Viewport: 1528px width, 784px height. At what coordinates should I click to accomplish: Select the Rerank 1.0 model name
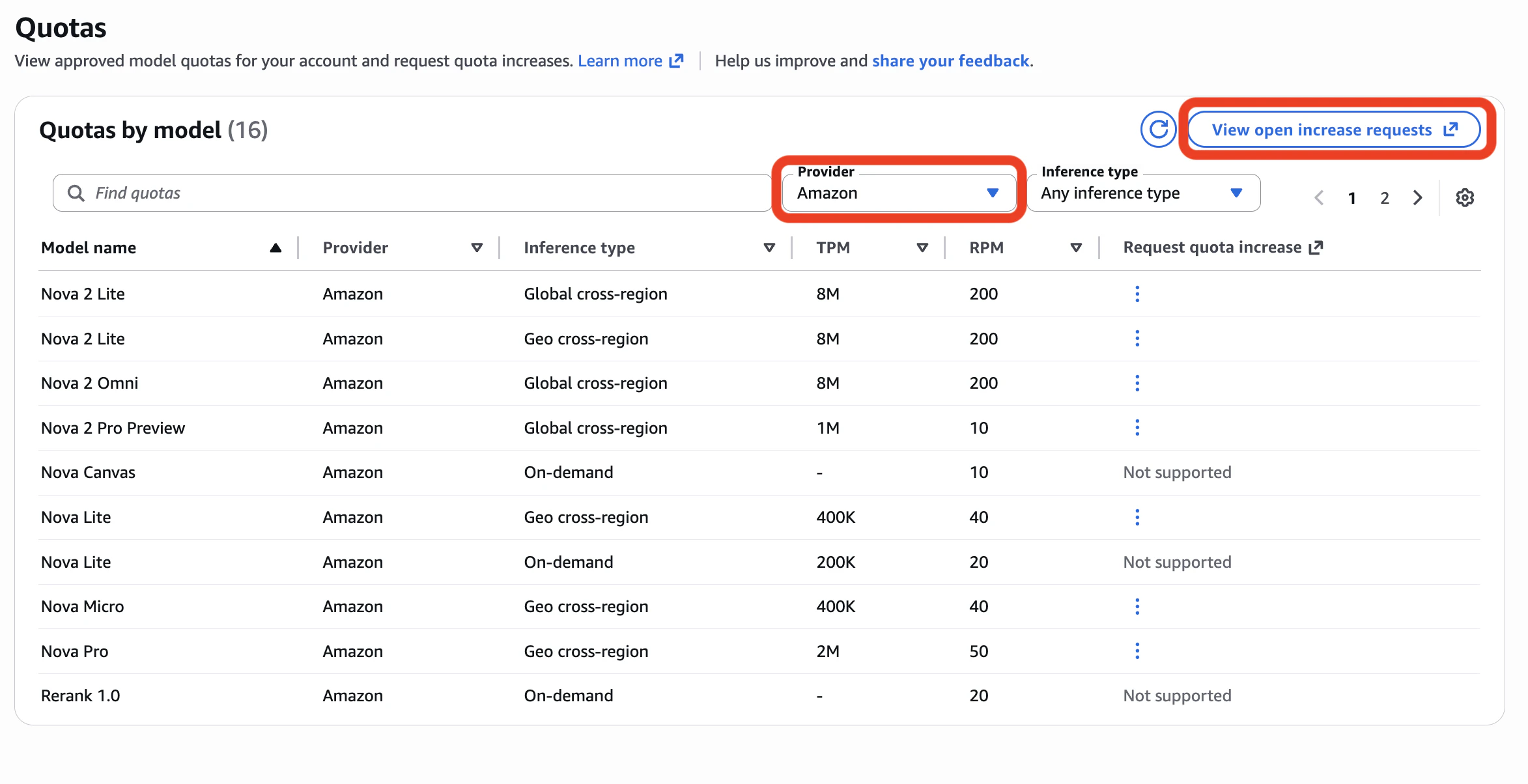pos(80,695)
